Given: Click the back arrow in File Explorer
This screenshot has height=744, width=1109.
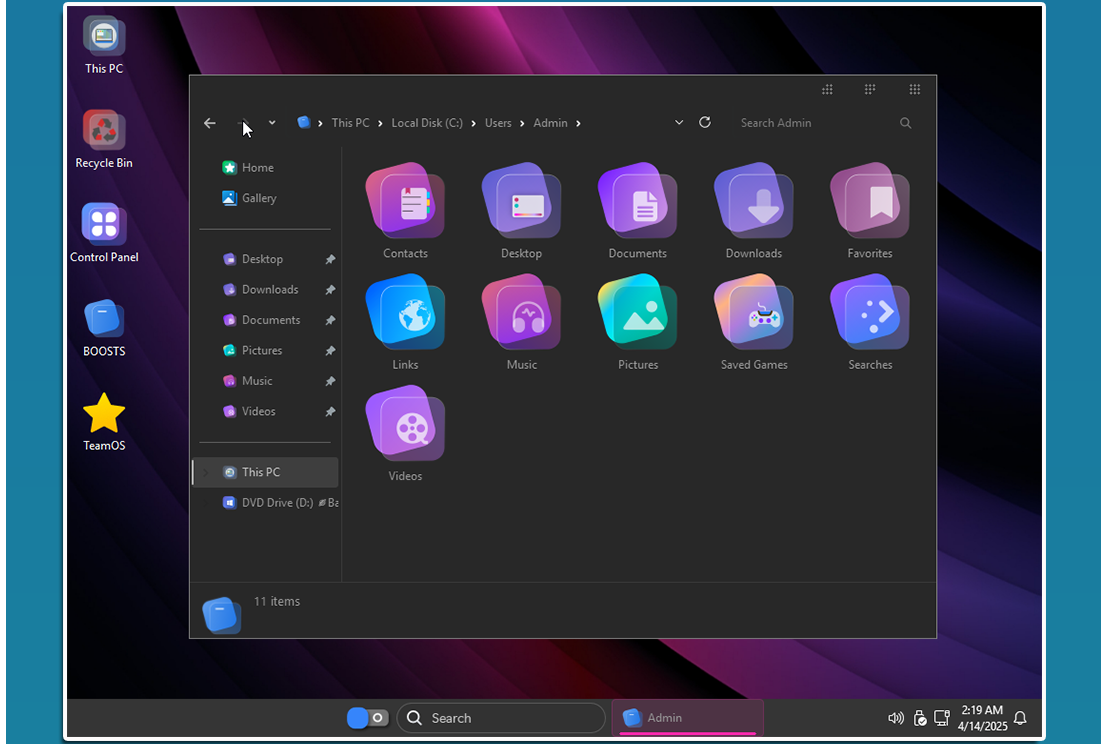Looking at the screenshot, I should (x=210, y=123).
